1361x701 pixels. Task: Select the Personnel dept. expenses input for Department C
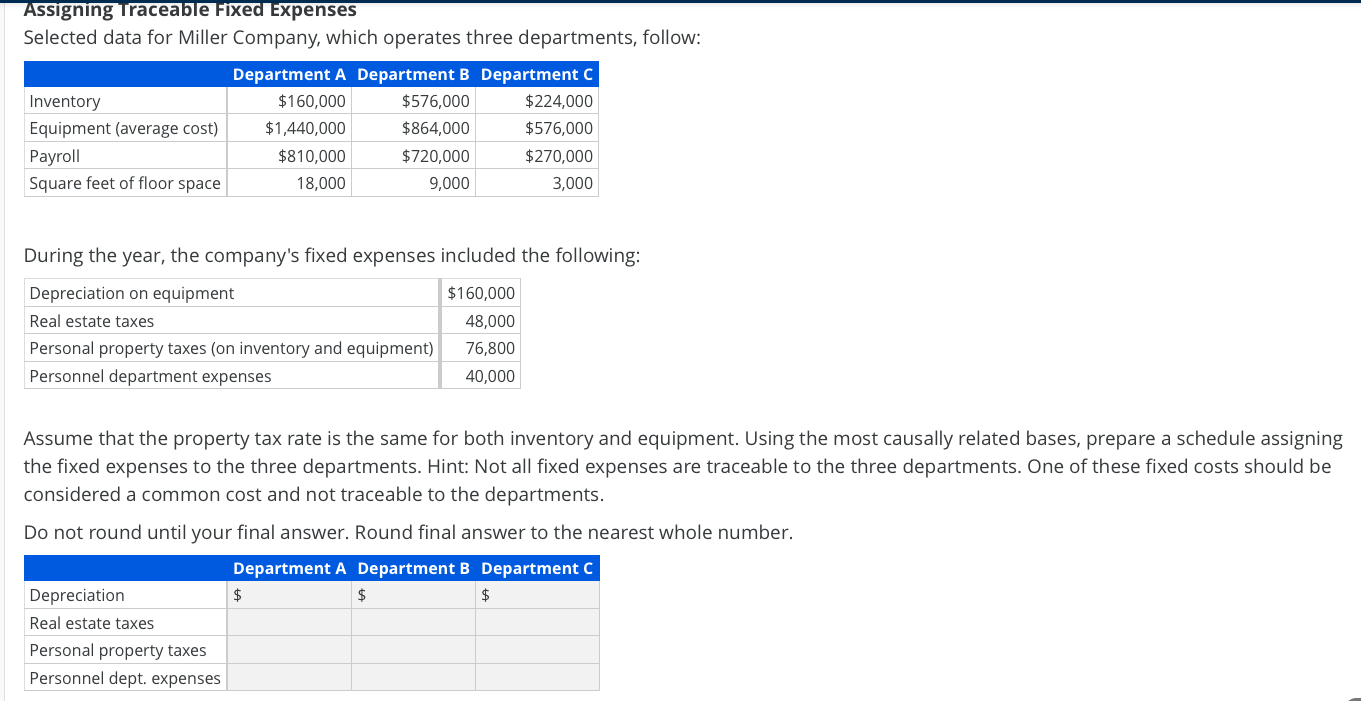[536, 678]
